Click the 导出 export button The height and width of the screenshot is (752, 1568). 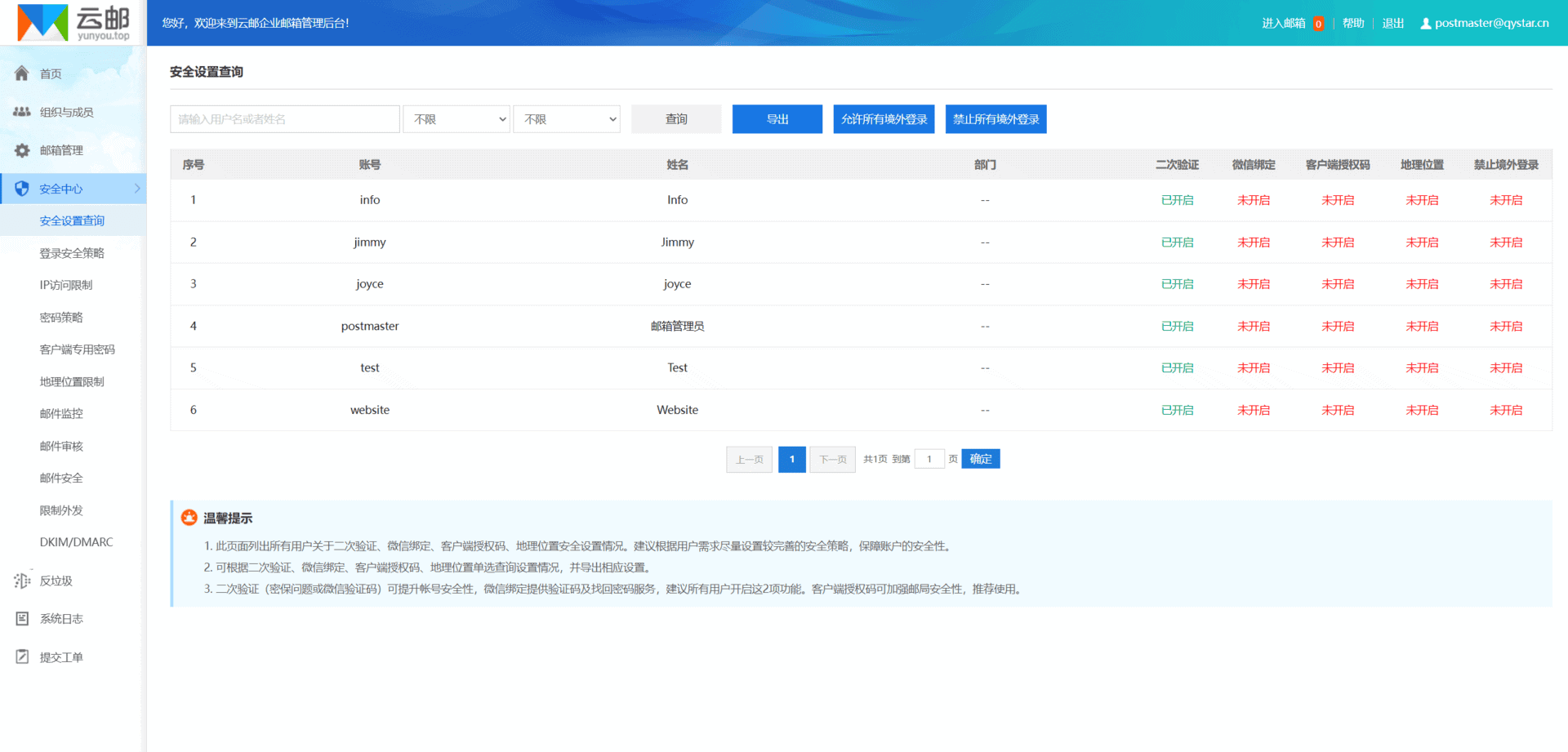(x=777, y=118)
